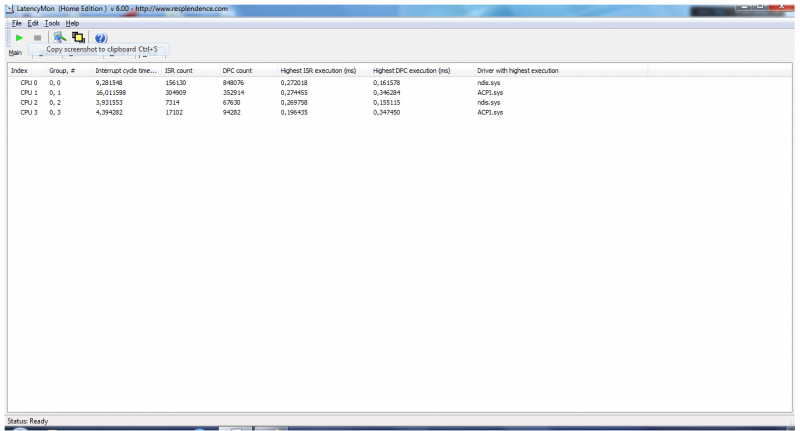
Task: Click the gray stop monitor icon
Action: [37, 37]
